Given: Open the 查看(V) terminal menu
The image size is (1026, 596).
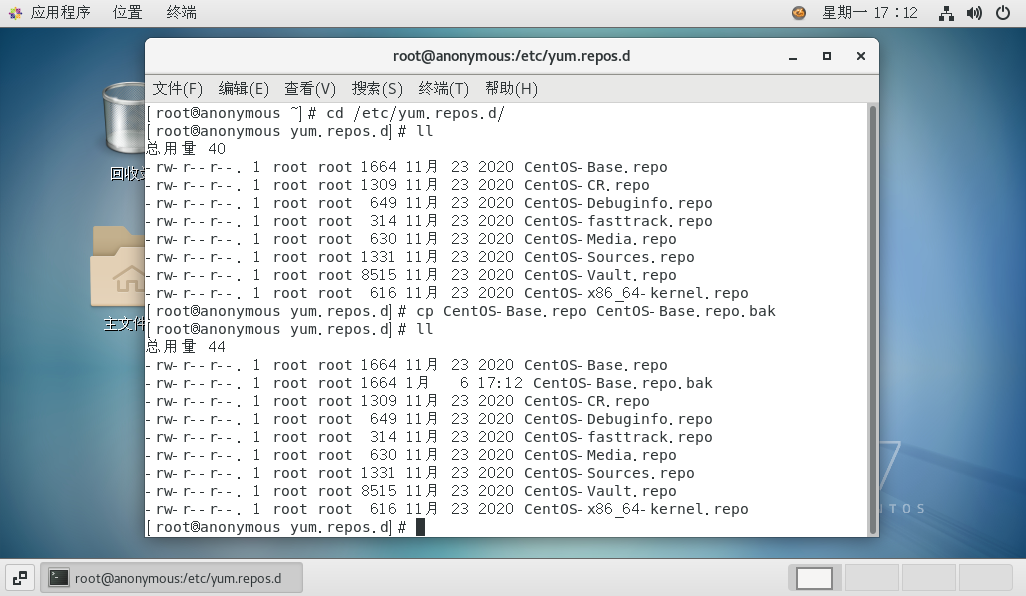Looking at the screenshot, I should coord(310,88).
